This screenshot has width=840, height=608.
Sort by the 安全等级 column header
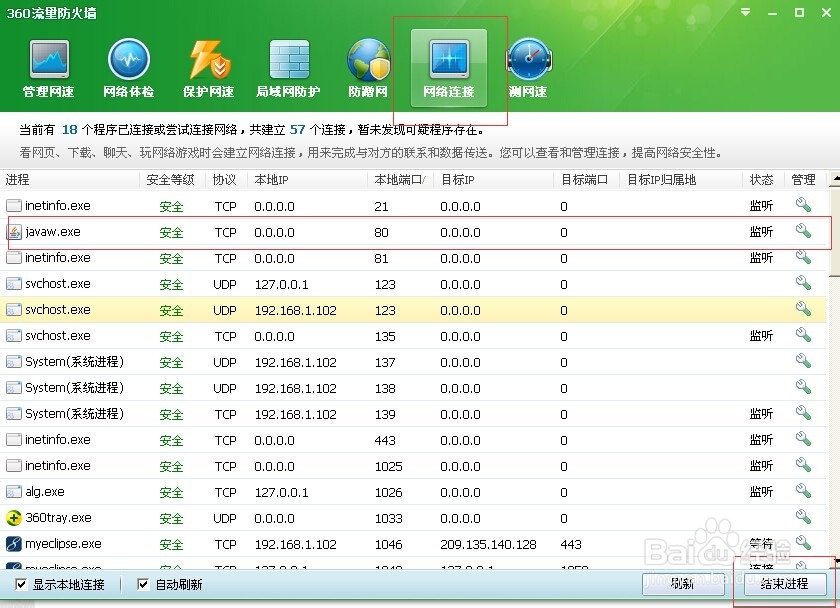[172, 180]
